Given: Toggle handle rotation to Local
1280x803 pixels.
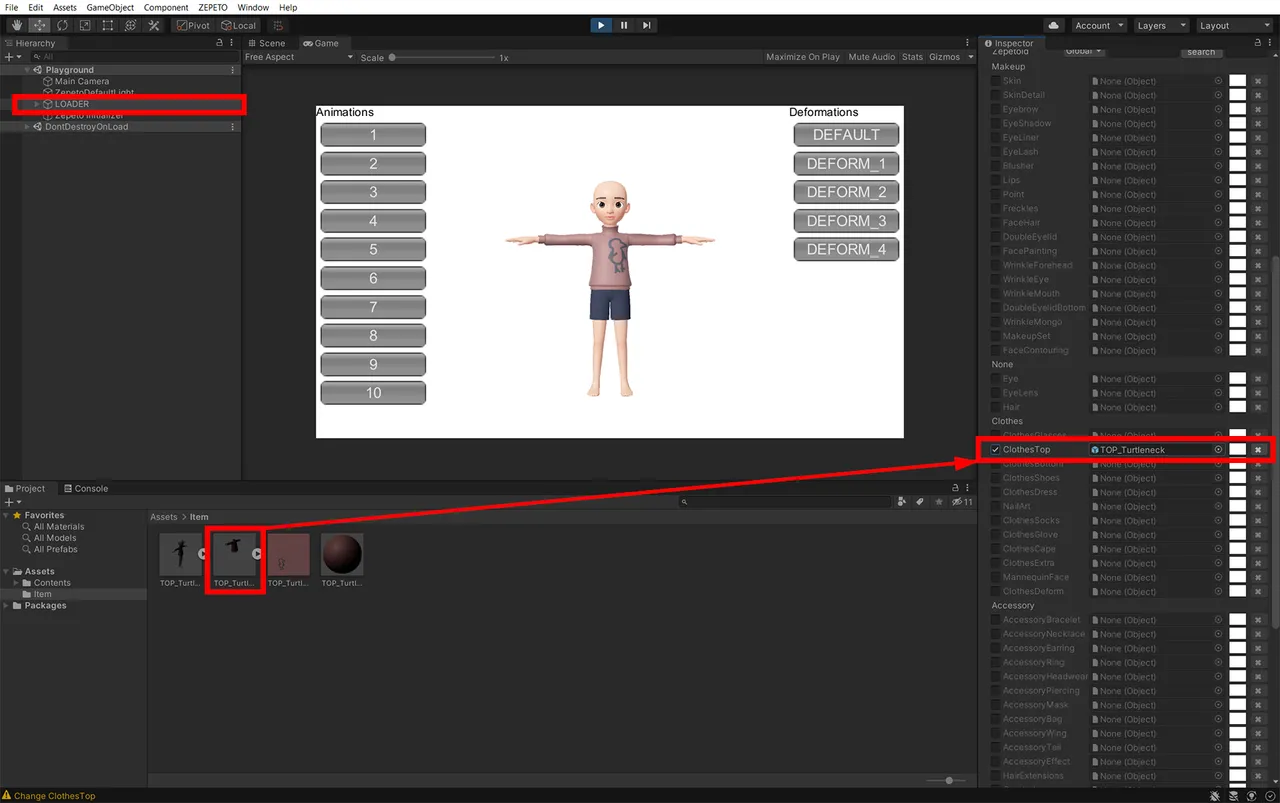Looking at the screenshot, I should point(238,25).
